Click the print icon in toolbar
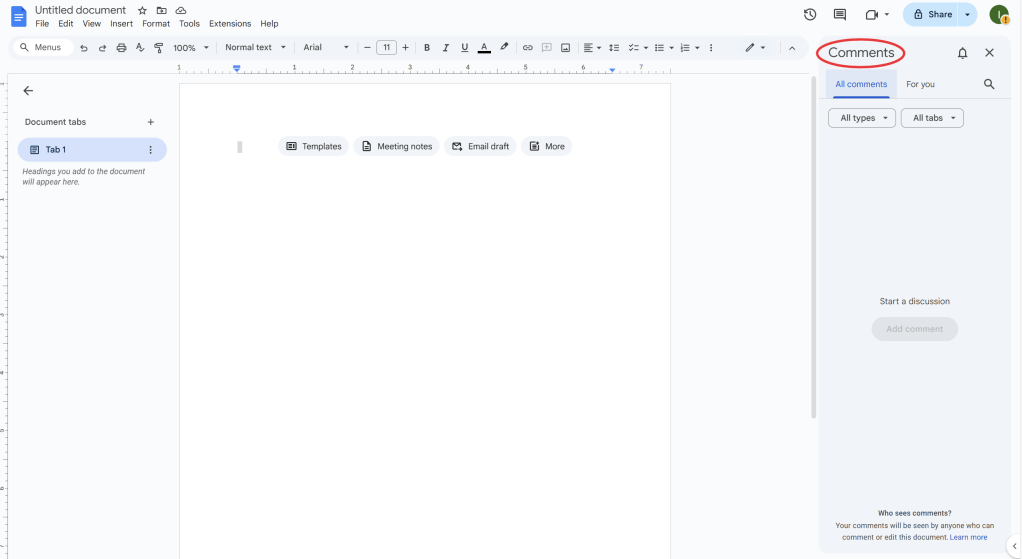 click(x=121, y=48)
